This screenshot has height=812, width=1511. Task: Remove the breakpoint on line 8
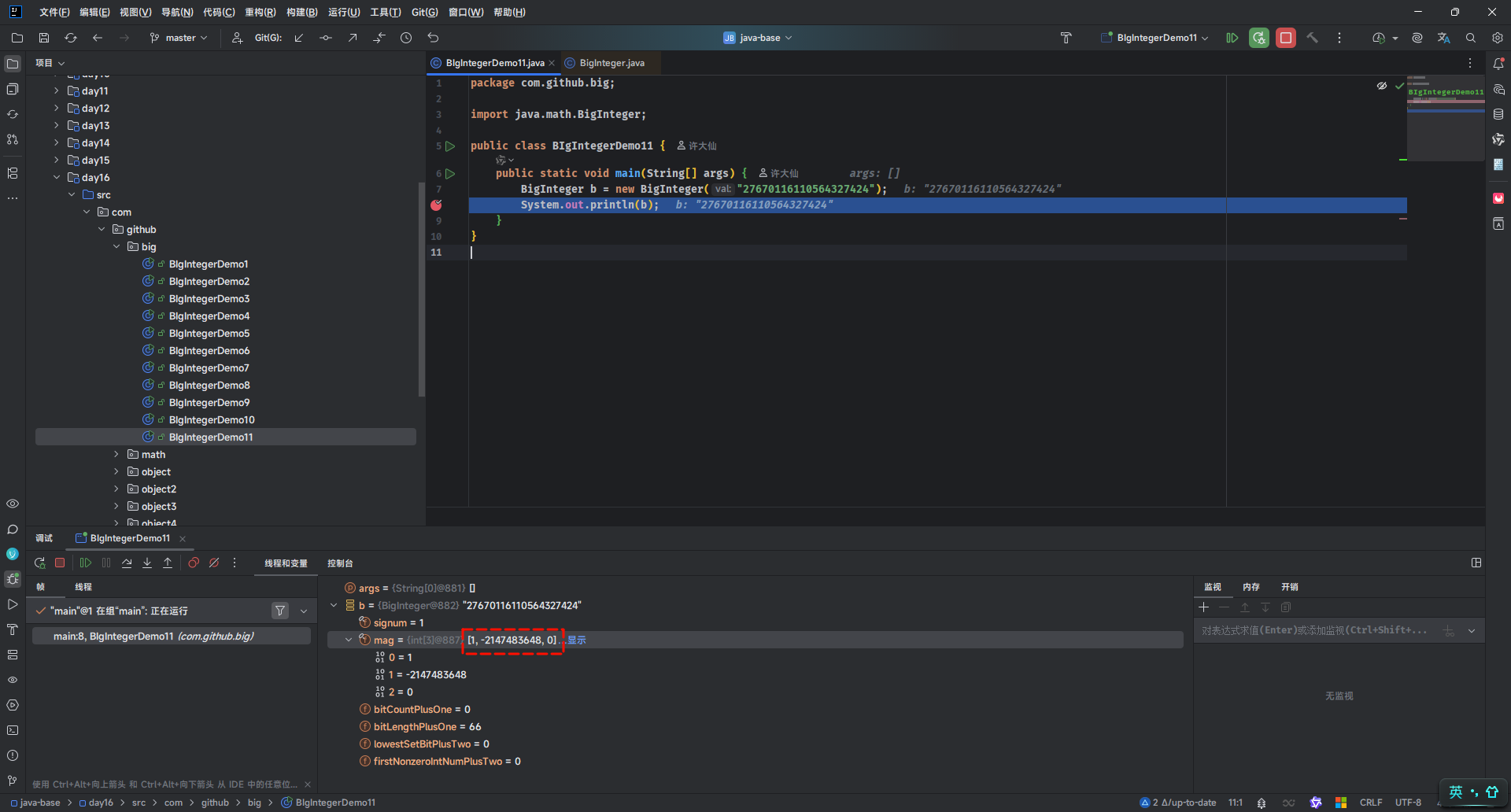[x=436, y=205]
